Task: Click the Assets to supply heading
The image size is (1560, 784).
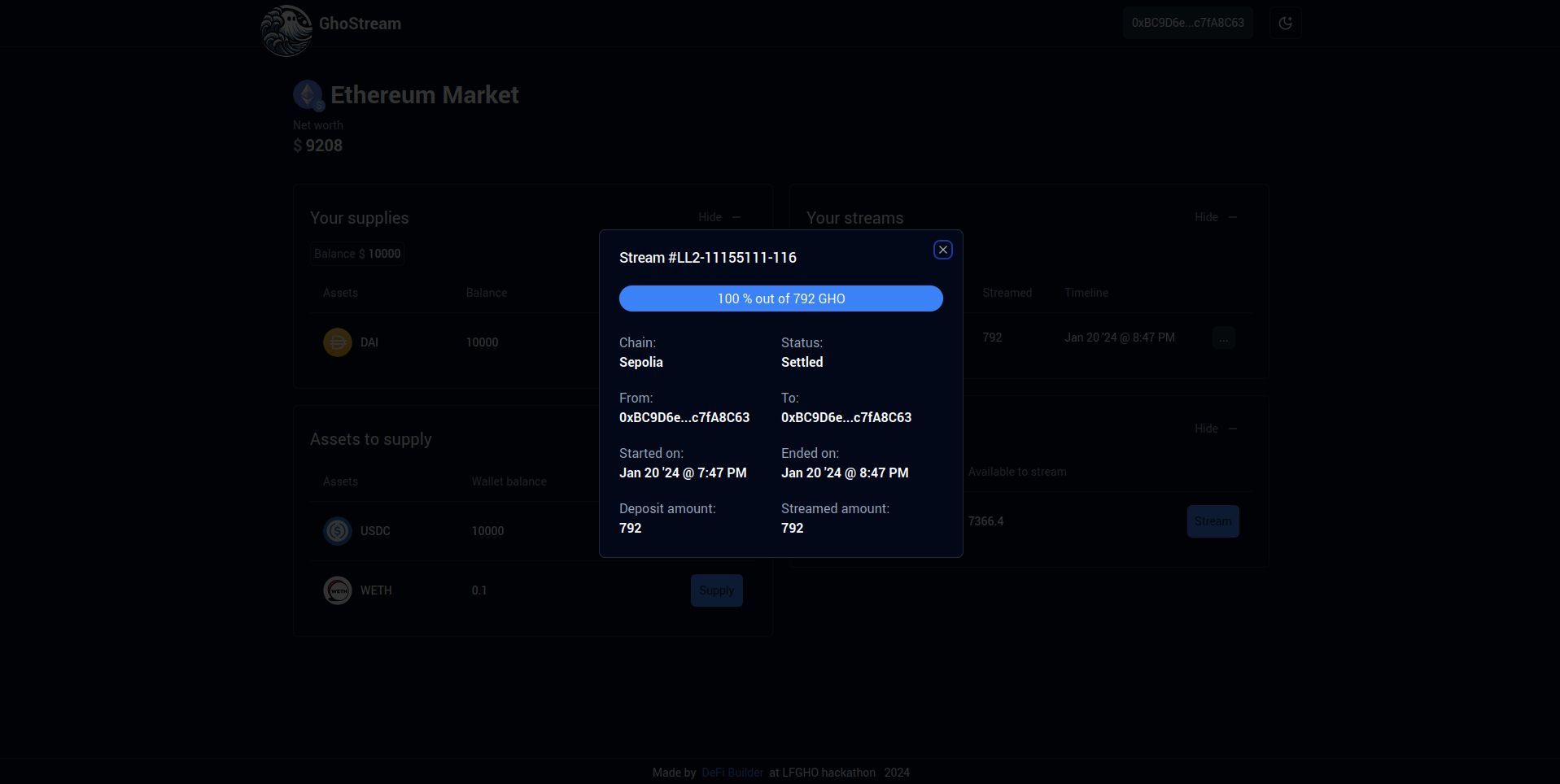Action: pos(370,439)
